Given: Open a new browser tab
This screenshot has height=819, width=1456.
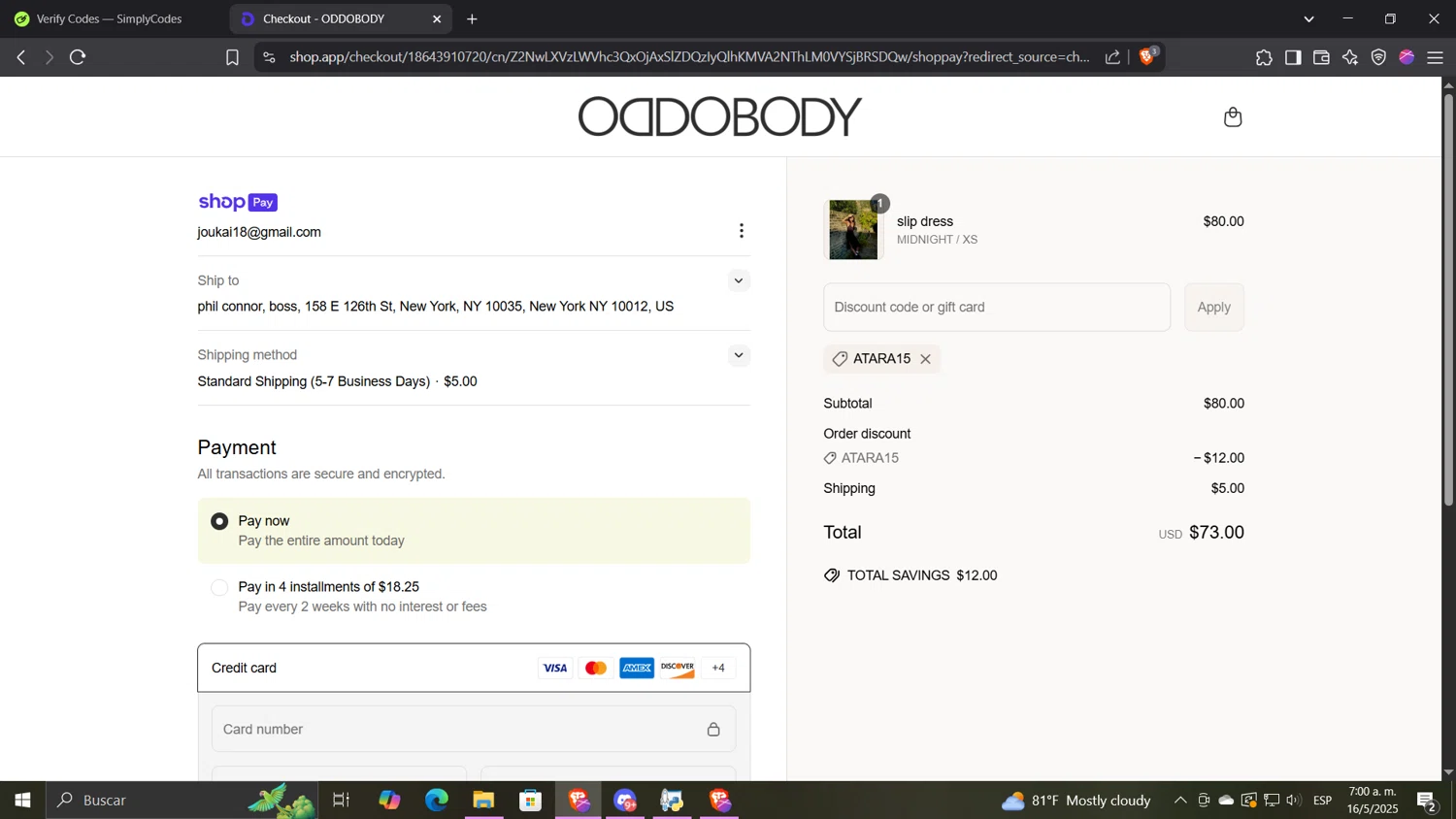Looking at the screenshot, I should [472, 19].
